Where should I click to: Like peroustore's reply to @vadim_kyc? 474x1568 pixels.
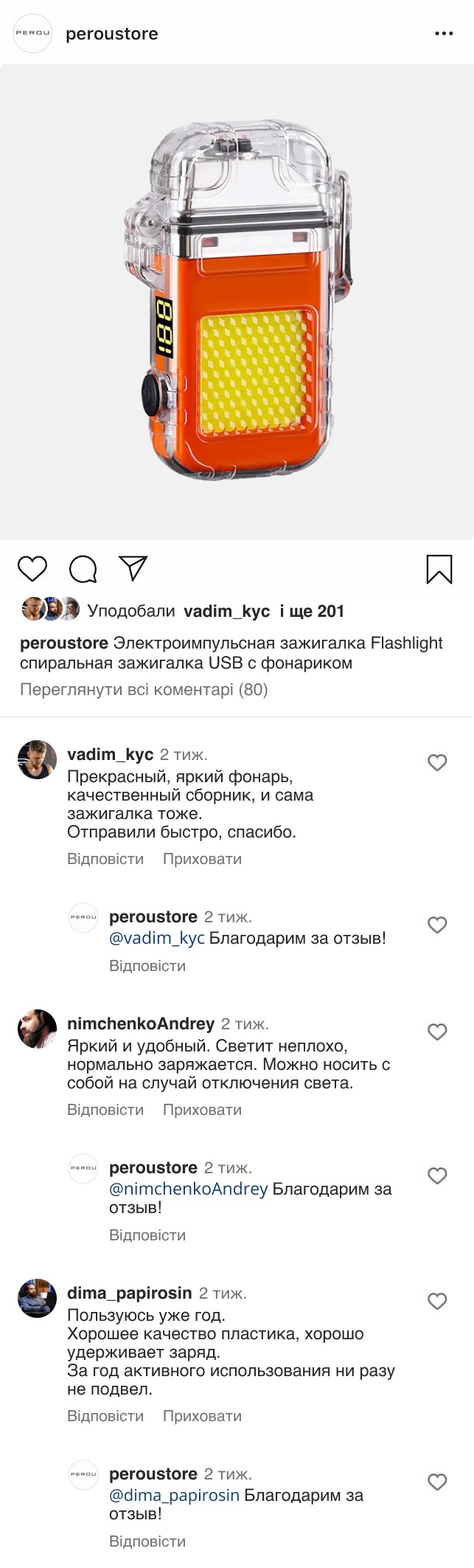[437, 925]
